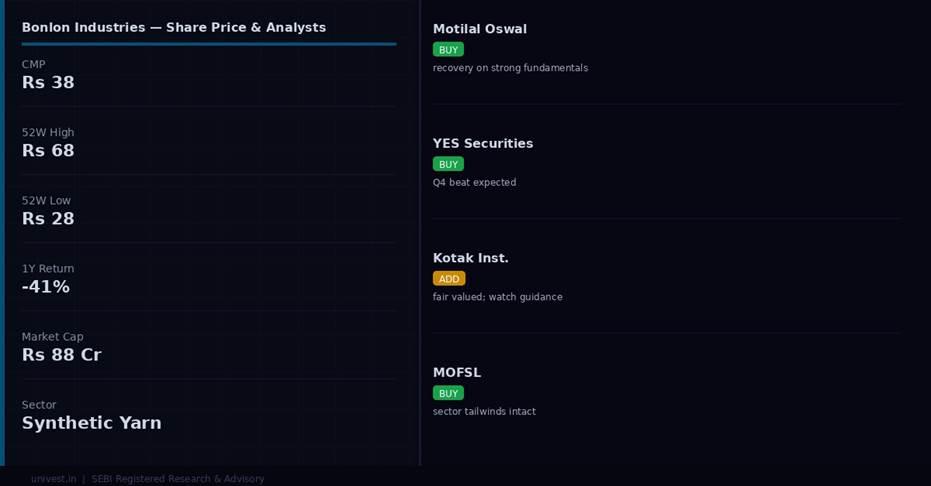Click the Rs 88 Cr value
The height and width of the screenshot is (486, 931).
(x=62, y=355)
